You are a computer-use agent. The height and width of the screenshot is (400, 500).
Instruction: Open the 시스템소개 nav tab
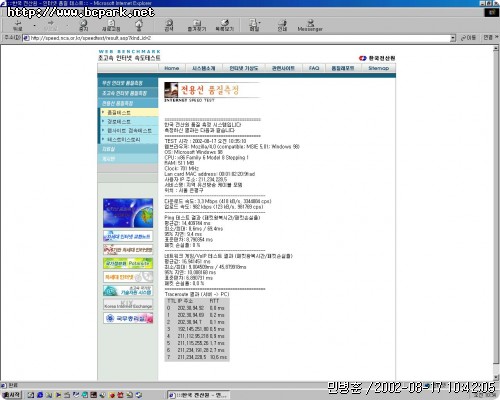coord(204,68)
